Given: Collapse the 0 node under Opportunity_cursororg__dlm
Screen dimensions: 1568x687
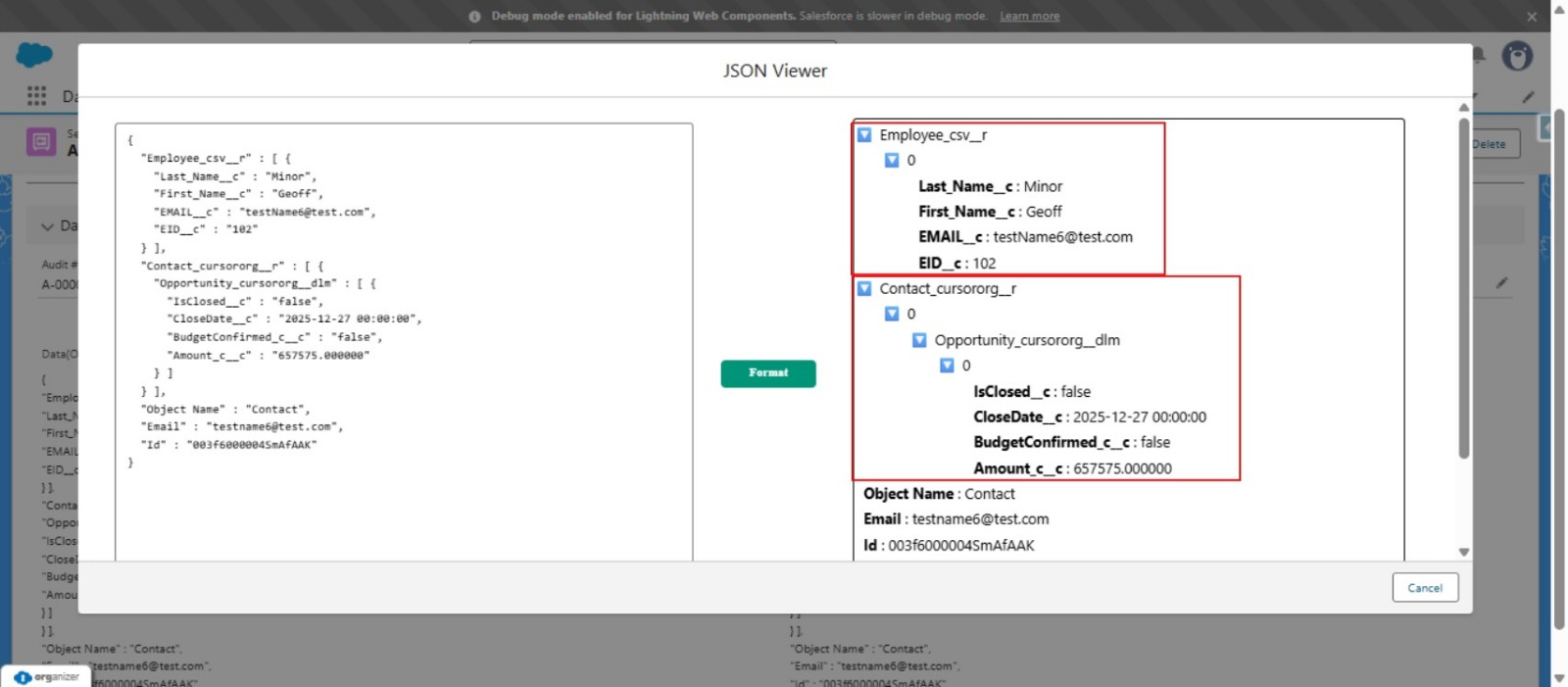Looking at the screenshot, I should pos(947,366).
